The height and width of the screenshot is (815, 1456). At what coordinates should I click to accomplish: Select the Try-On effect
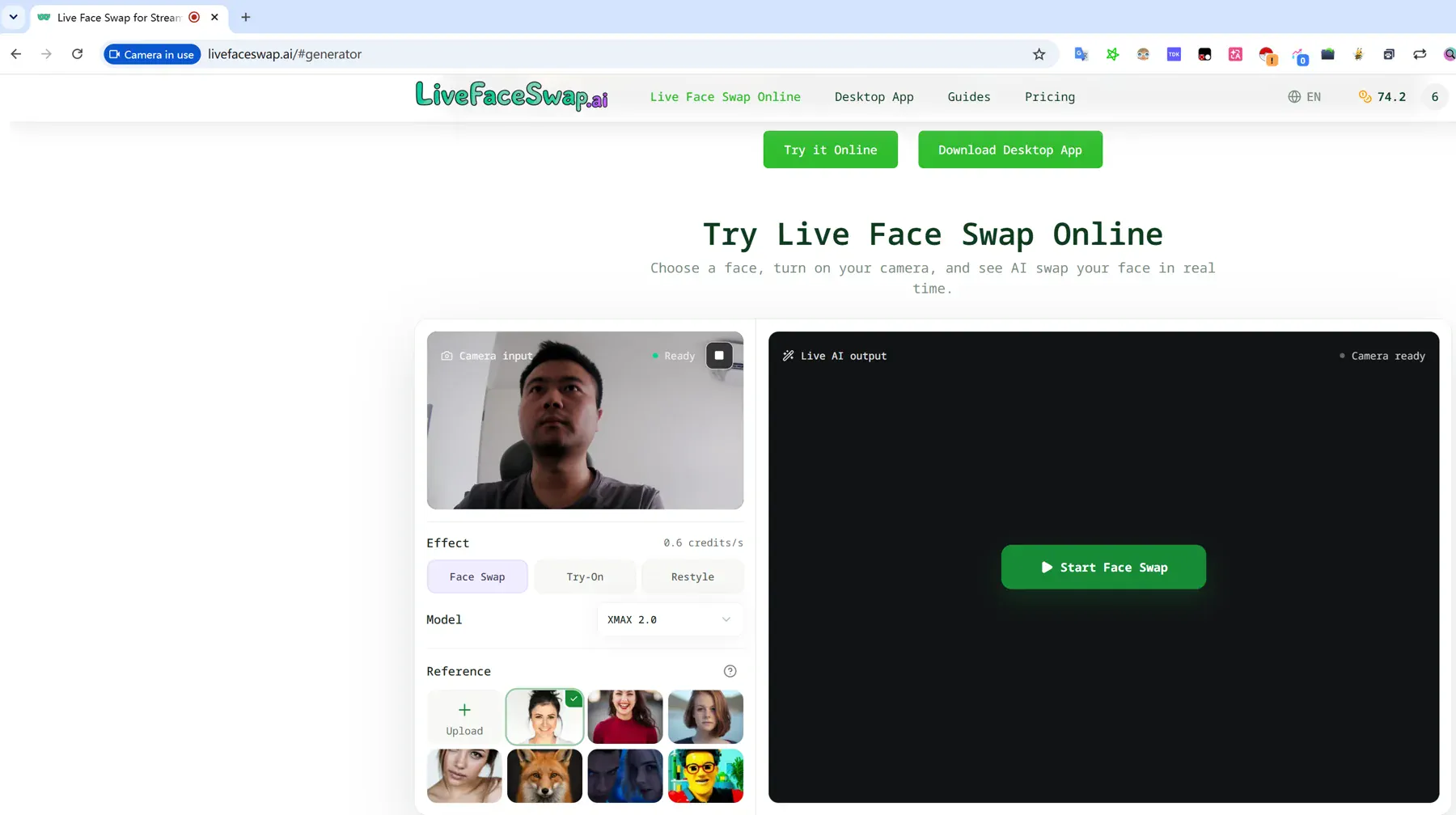click(x=585, y=576)
